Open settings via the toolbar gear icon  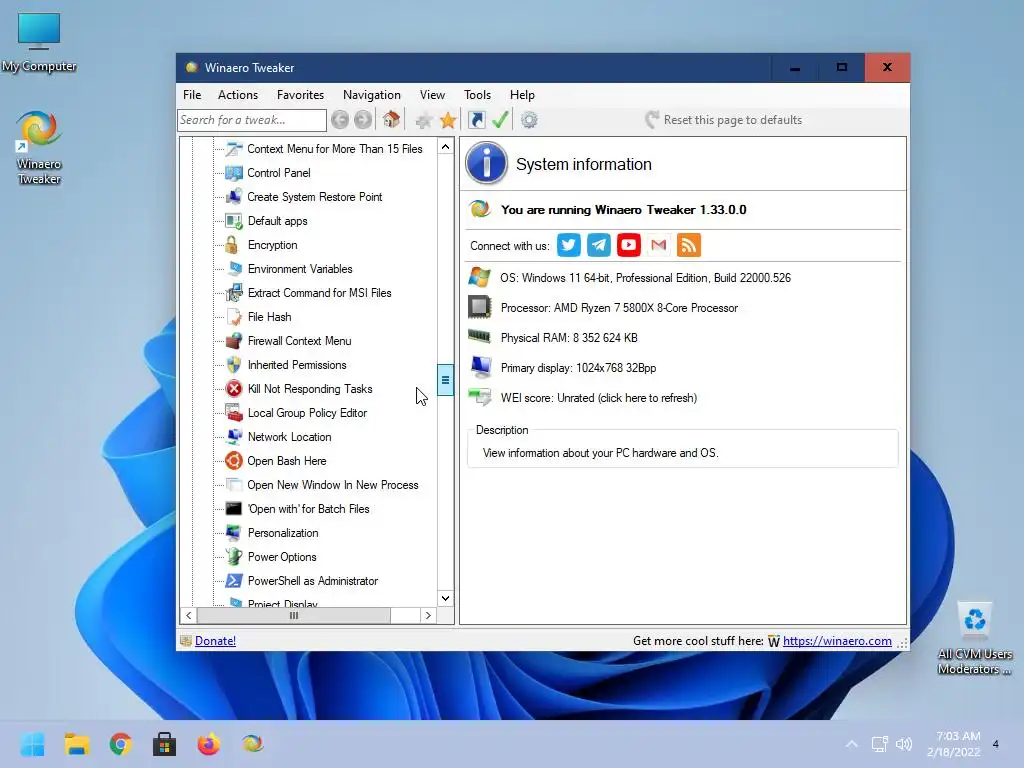pyautogui.click(x=529, y=120)
